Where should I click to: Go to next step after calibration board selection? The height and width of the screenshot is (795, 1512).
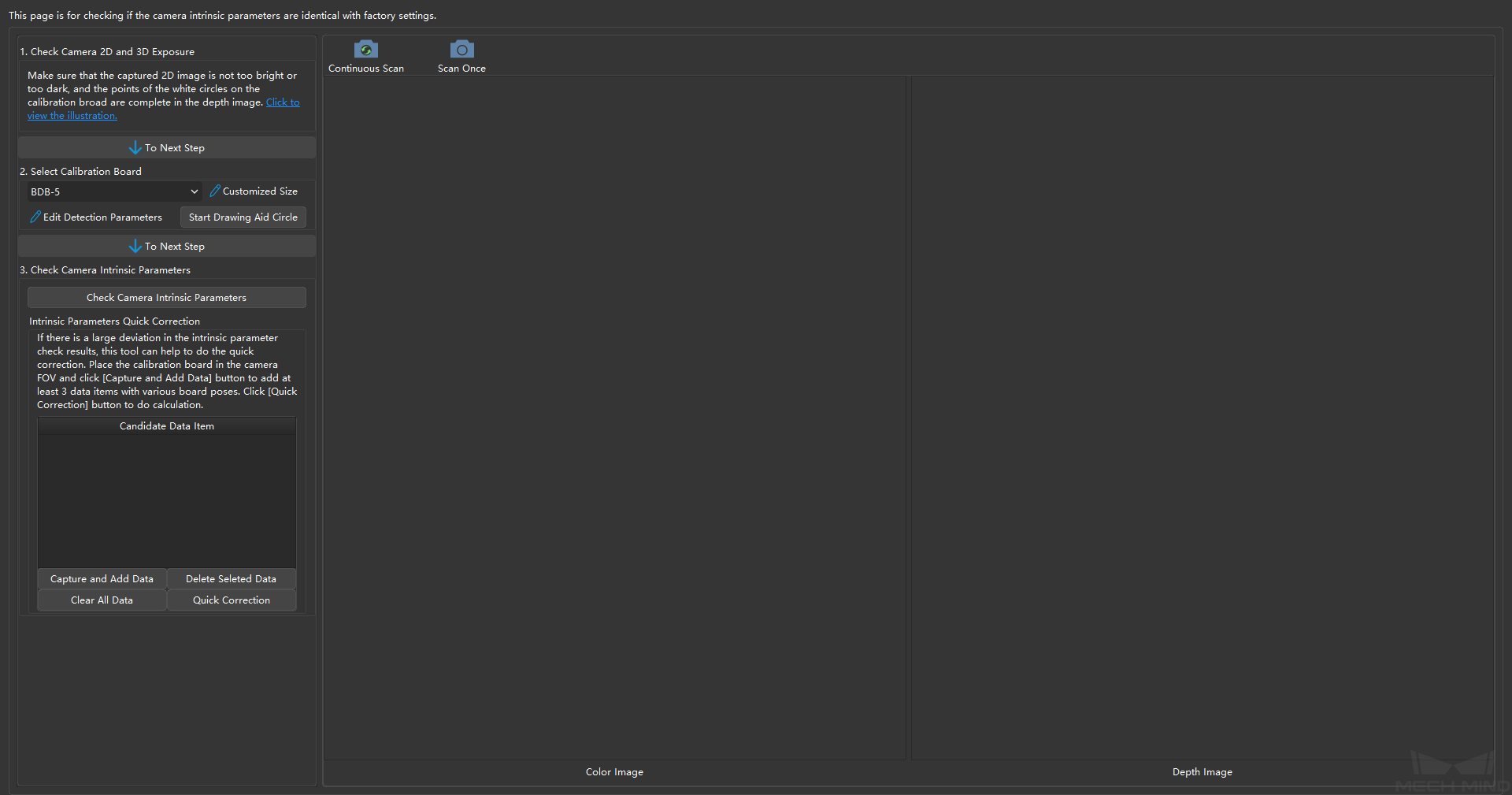(167, 246)
